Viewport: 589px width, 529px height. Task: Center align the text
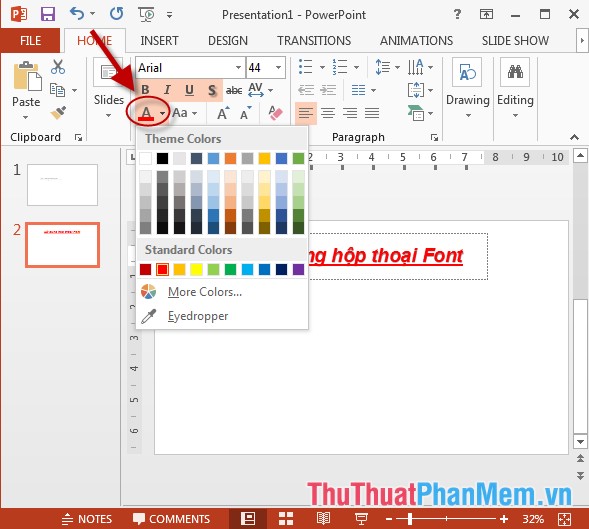click(328, 113)
